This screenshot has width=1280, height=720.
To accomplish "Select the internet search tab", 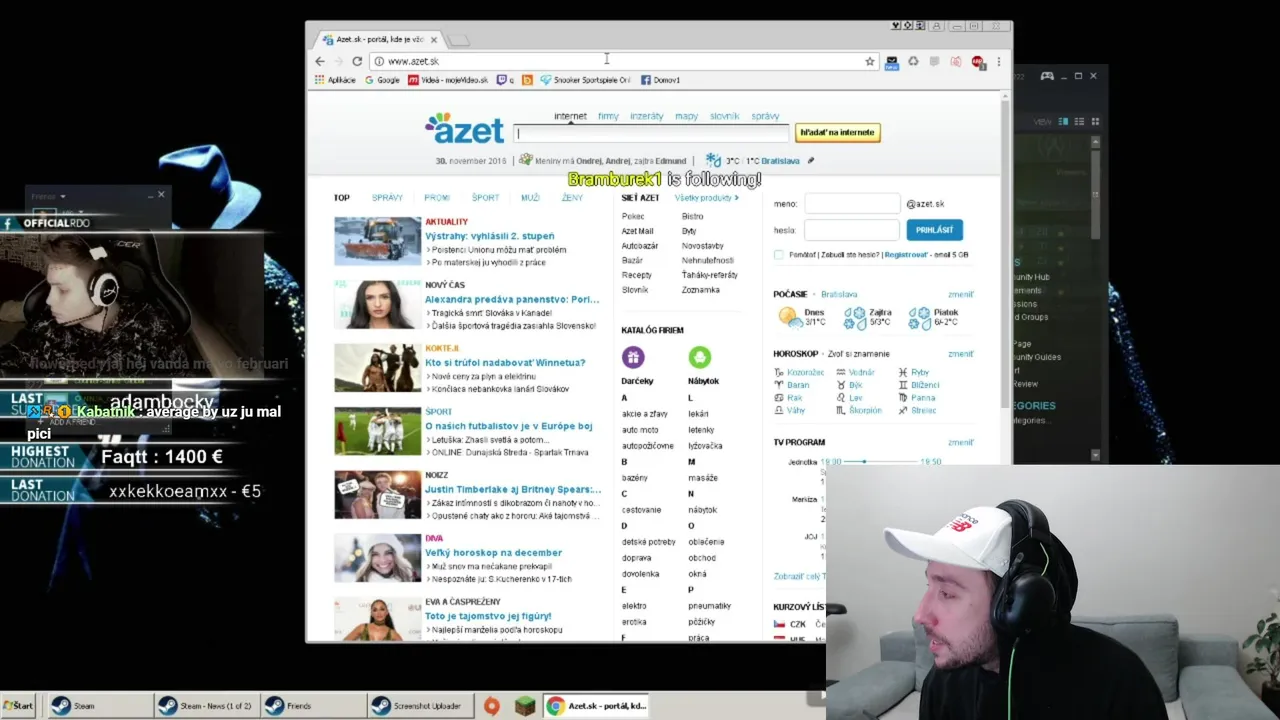I will (570, 116).
